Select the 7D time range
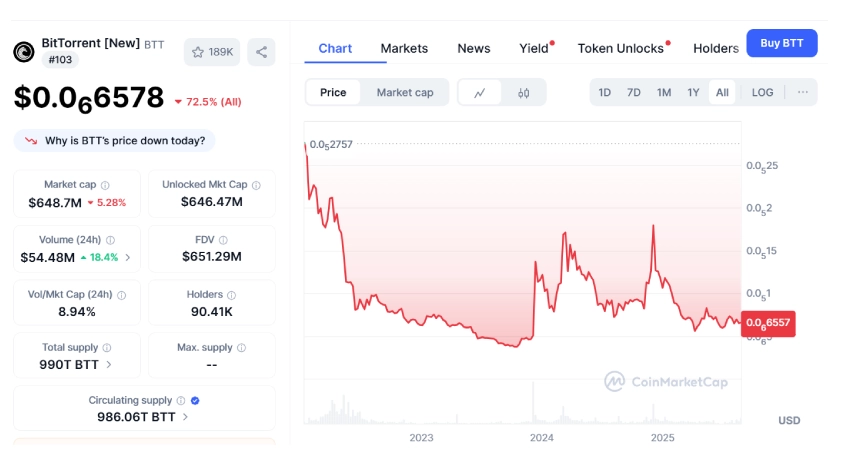Image resolution: width=850 pixels, height=460 pixels. (x=634, y=92)
